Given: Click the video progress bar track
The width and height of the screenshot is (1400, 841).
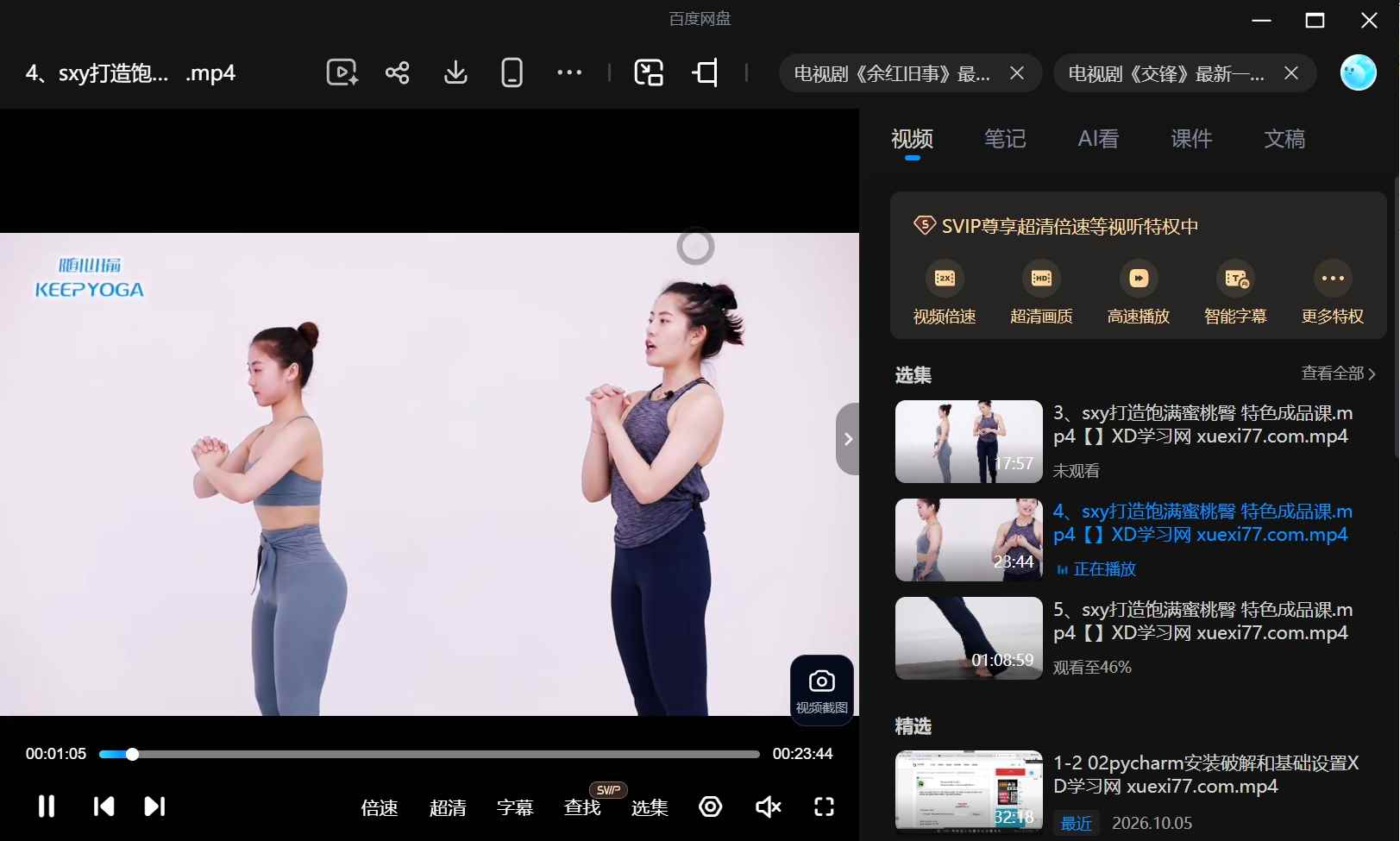Looking at the screenshot, I should click(x=430, y=754).
